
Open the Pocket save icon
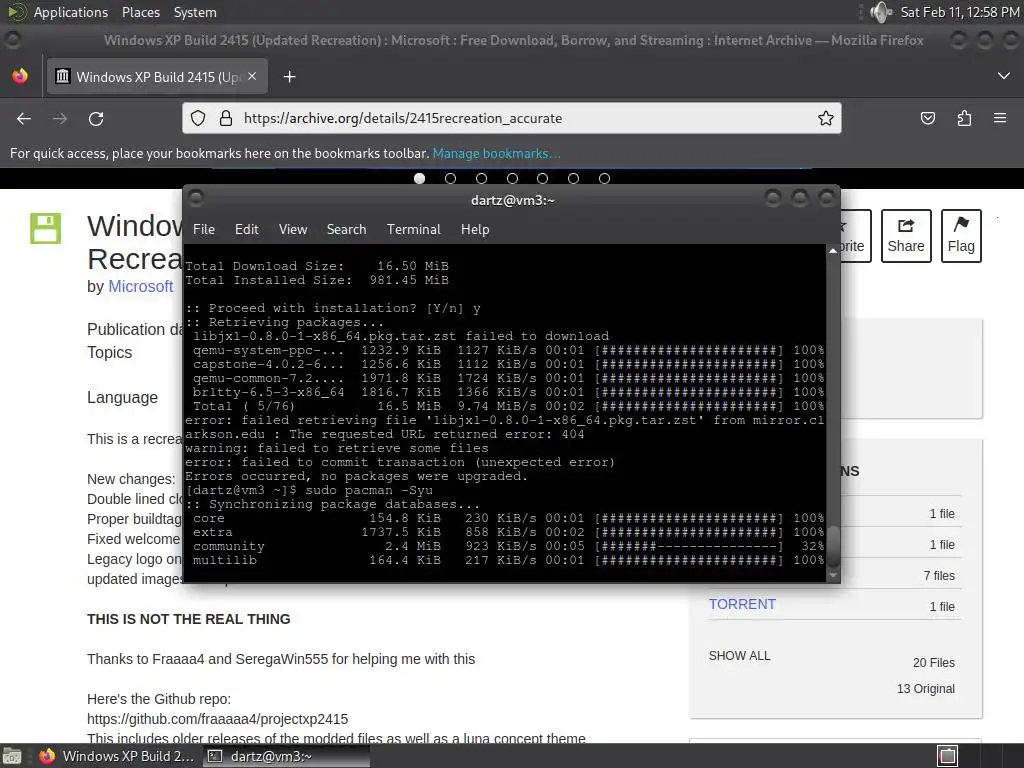pyautogui.click(x=927, y=118)
